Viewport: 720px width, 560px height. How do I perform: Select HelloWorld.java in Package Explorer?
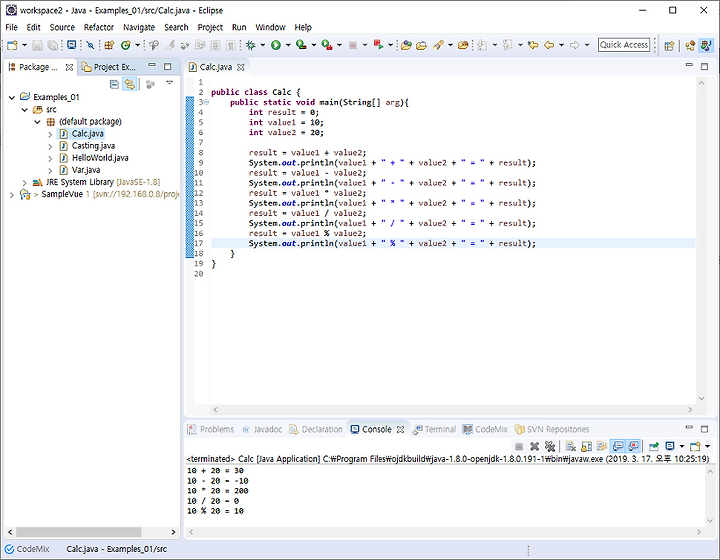[100, 158]
